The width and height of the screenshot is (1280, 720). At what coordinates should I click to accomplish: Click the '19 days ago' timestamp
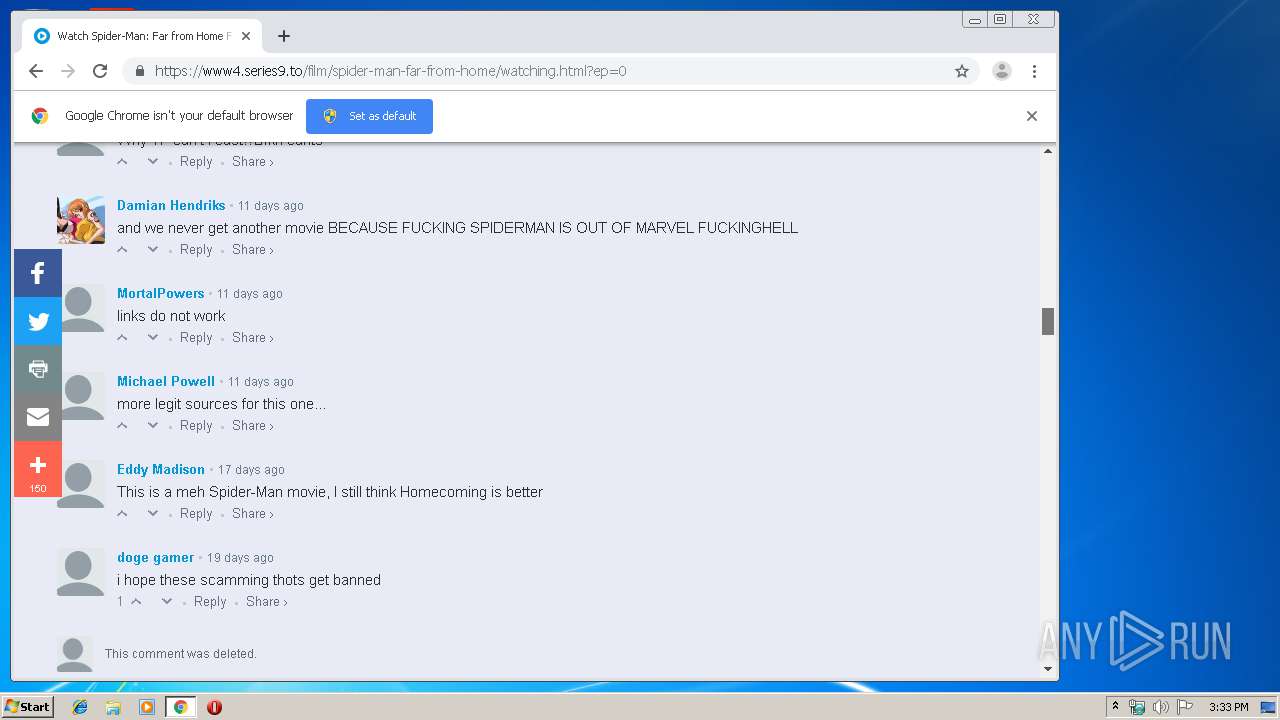[x=240, y=557]
